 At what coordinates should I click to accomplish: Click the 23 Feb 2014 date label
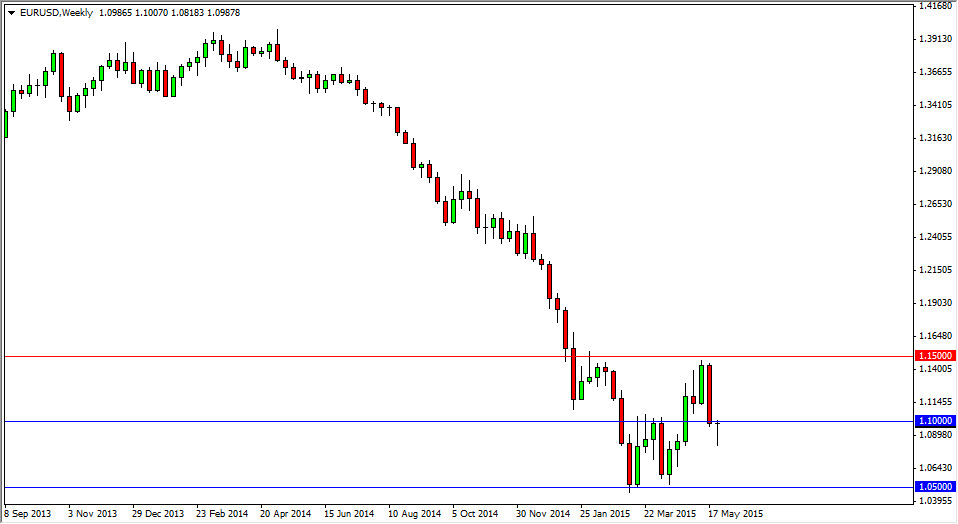[x=222, y=514]
